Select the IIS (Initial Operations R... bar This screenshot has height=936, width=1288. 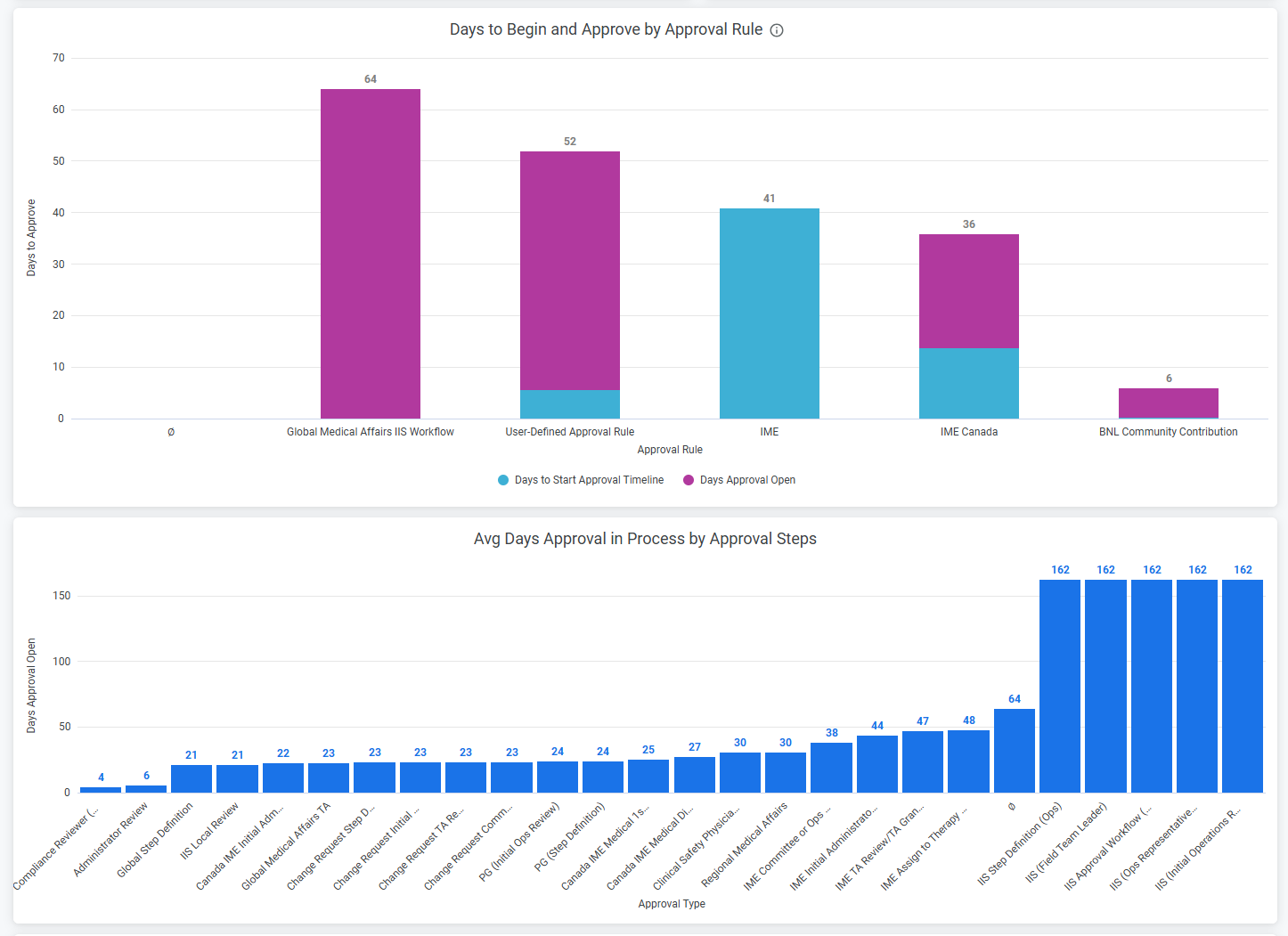[x=1243, y=686]
